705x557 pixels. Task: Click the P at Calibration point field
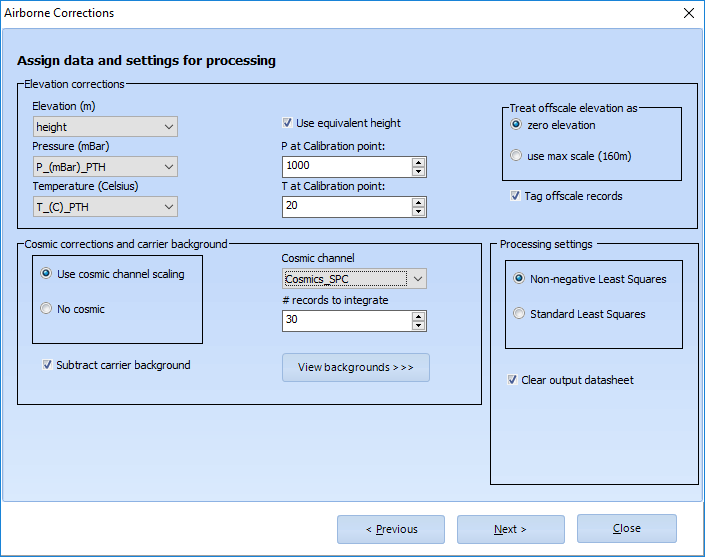[346, 167]
